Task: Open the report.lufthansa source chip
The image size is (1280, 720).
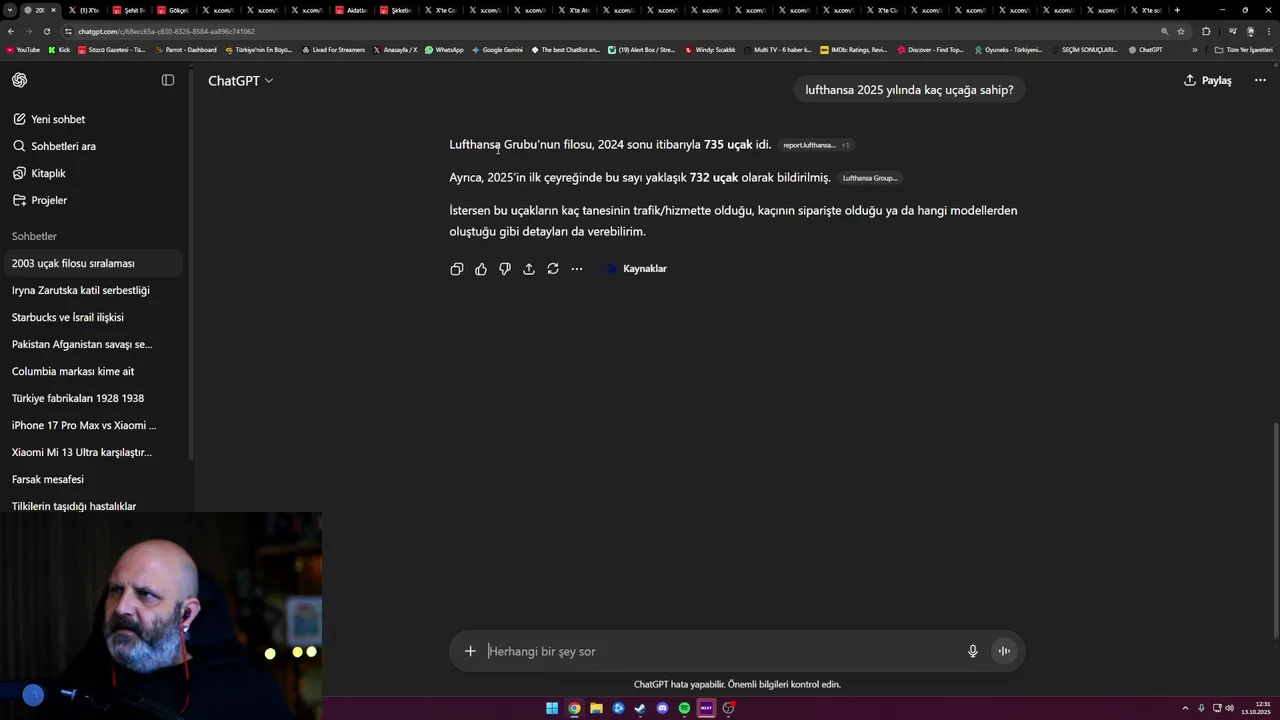Action: coord(816,145)
